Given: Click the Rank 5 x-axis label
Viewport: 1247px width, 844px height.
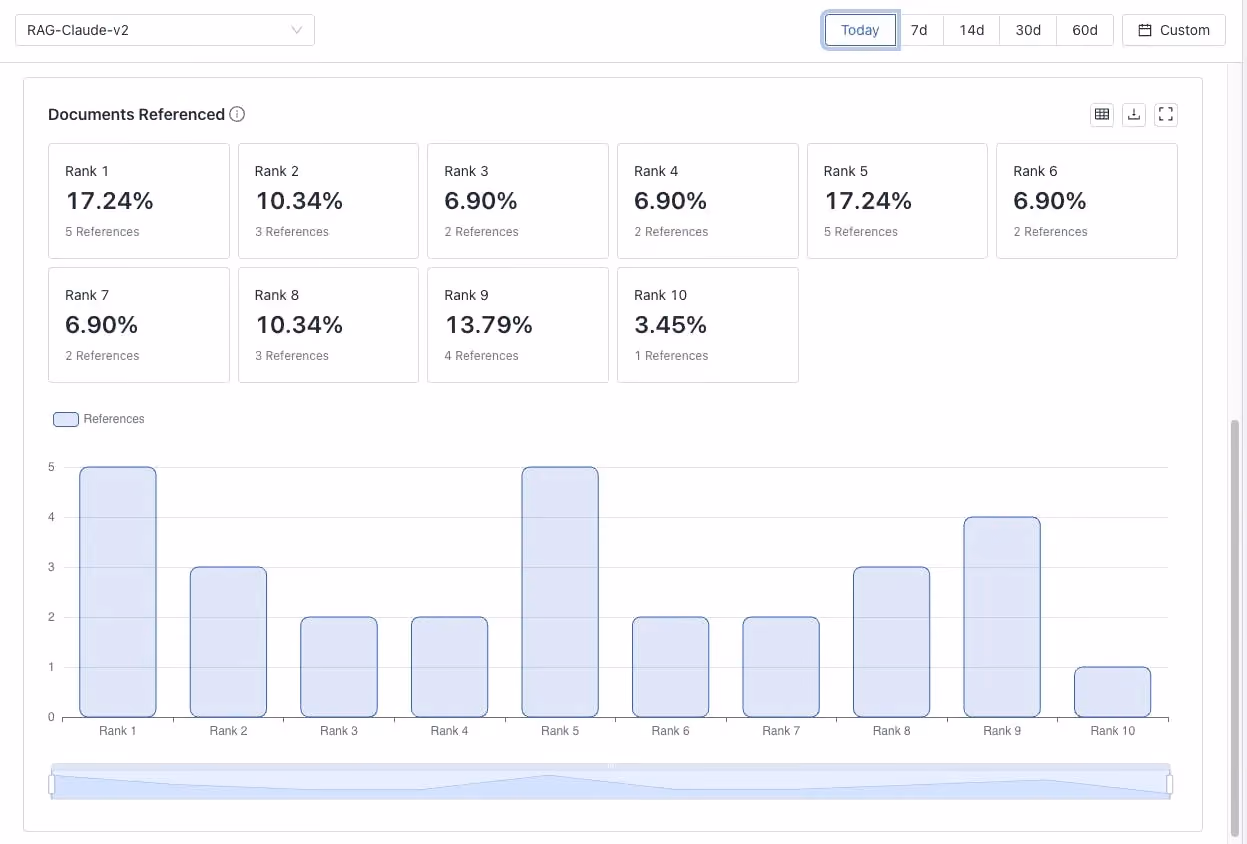Looking at the screenshot, I should click(560, 731).
